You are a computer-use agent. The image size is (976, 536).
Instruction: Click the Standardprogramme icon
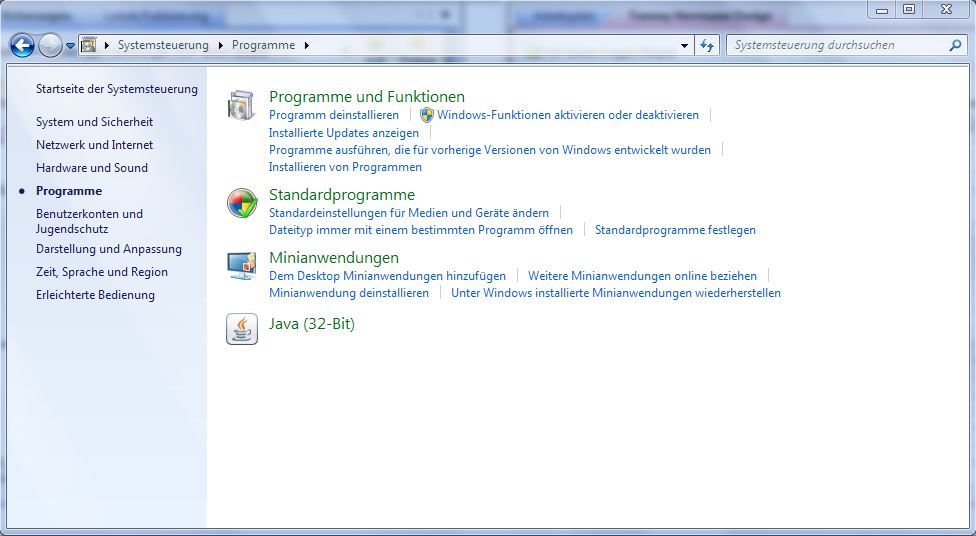[241, 203]
